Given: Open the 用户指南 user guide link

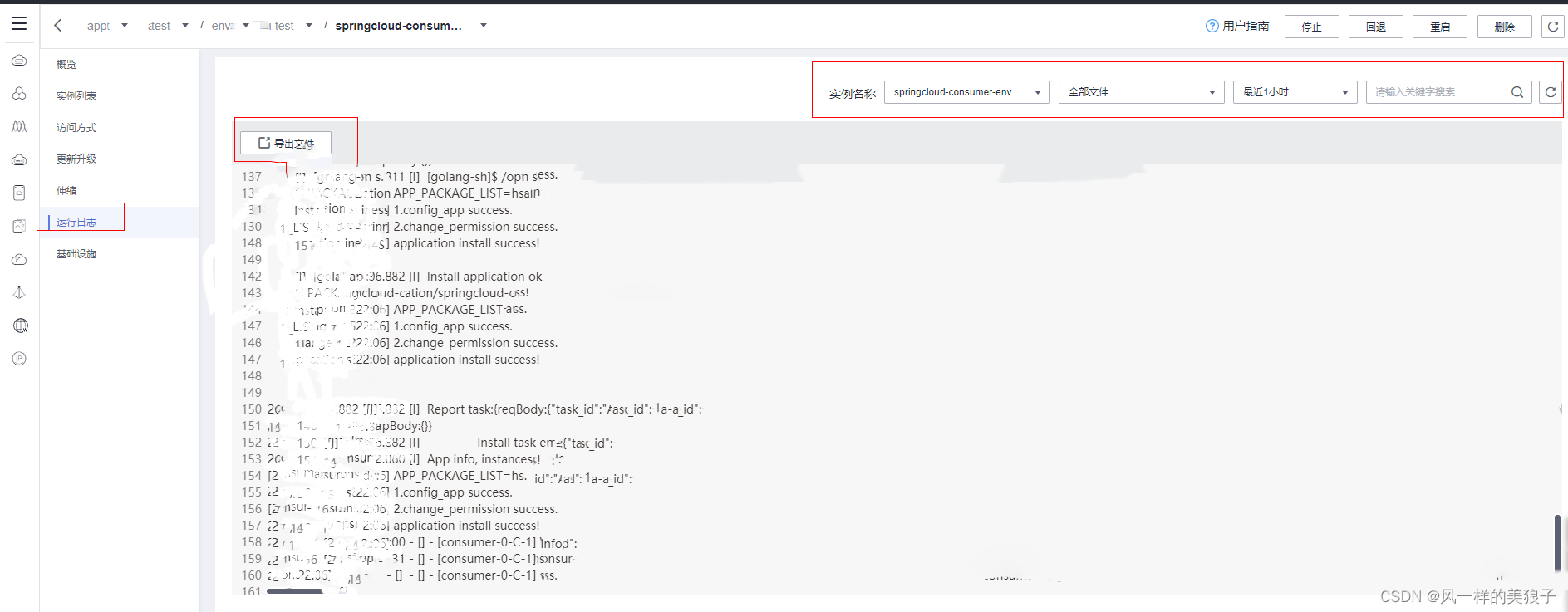Looking at the screenshot, I should pyautogui.click(x=1246, y=26).
